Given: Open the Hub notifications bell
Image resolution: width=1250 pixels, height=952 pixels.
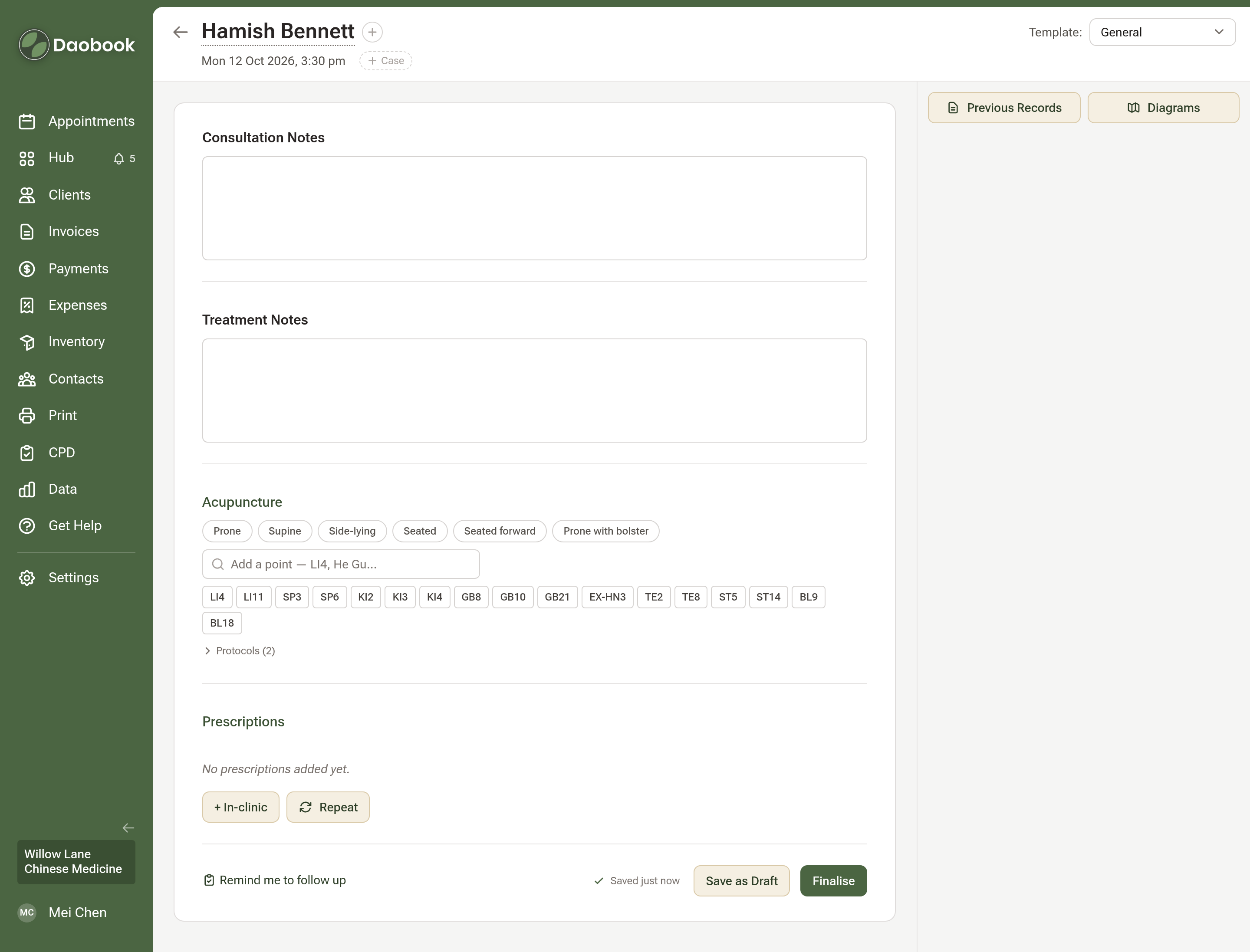Looking at the screenshot, I should 118,159.
